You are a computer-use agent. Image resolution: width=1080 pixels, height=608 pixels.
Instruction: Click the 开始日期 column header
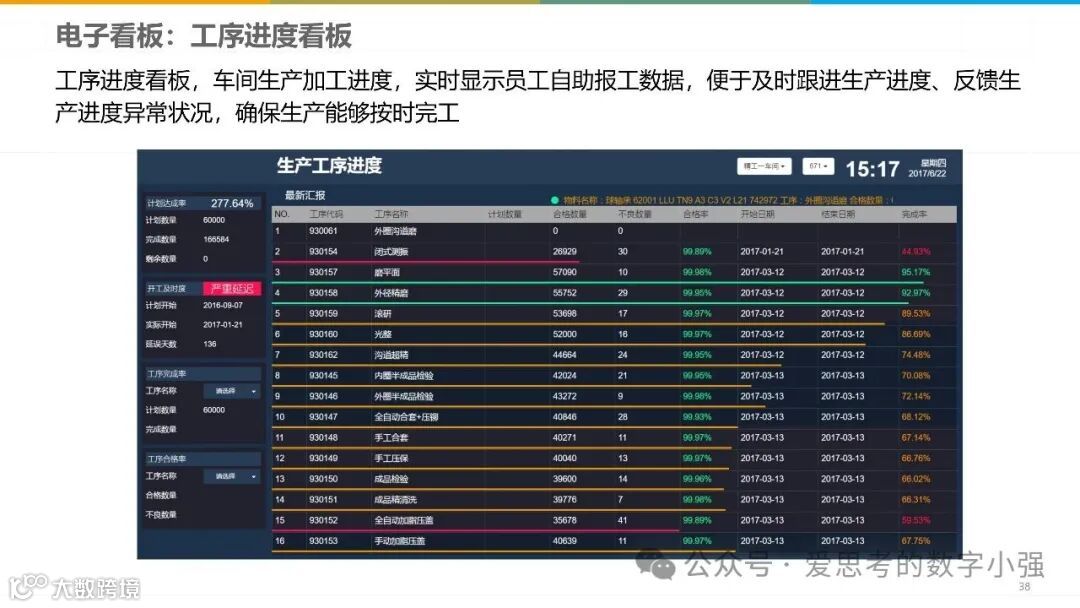pyautogui.click(x=758, y=214)
